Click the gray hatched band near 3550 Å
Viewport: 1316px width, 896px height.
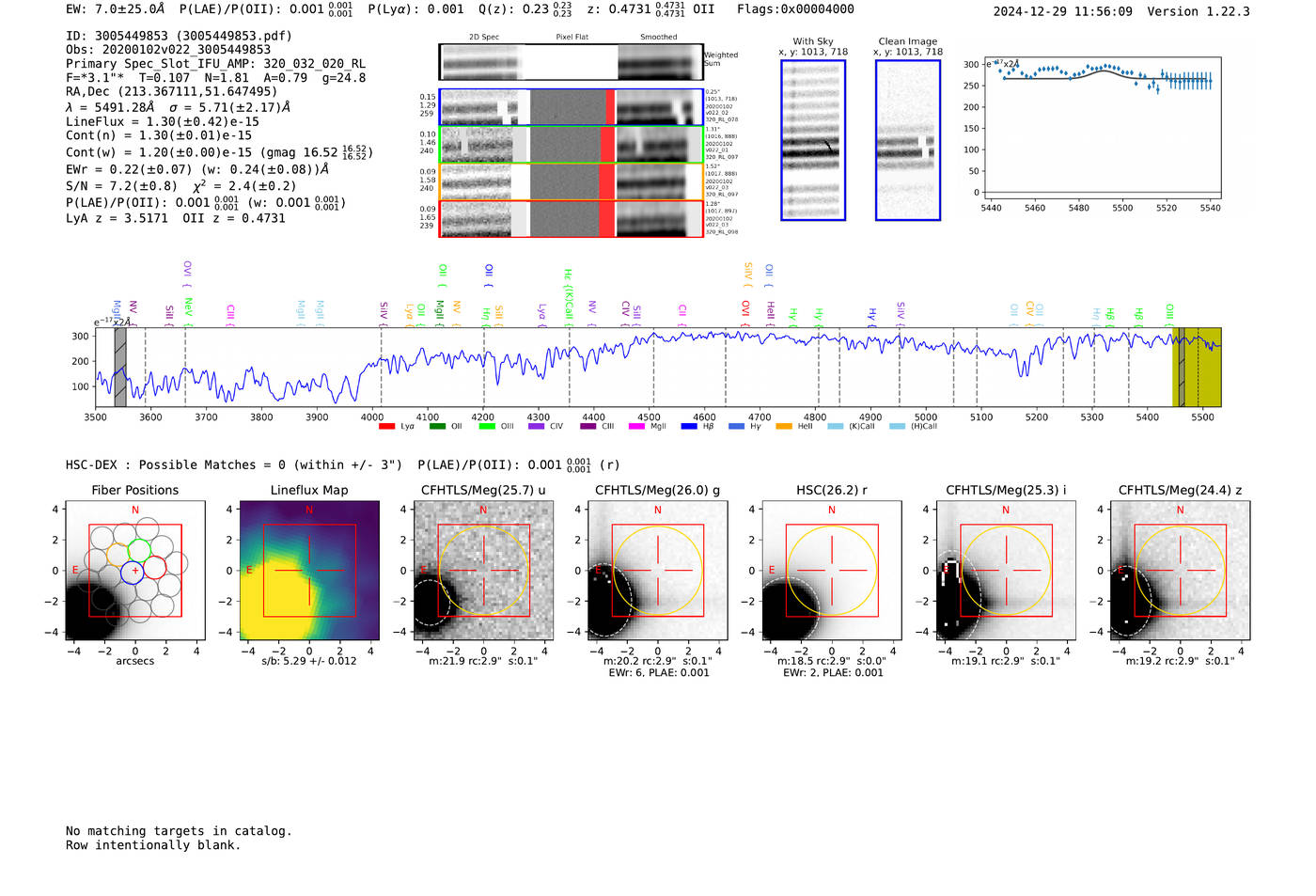click(x=120, y=368)
